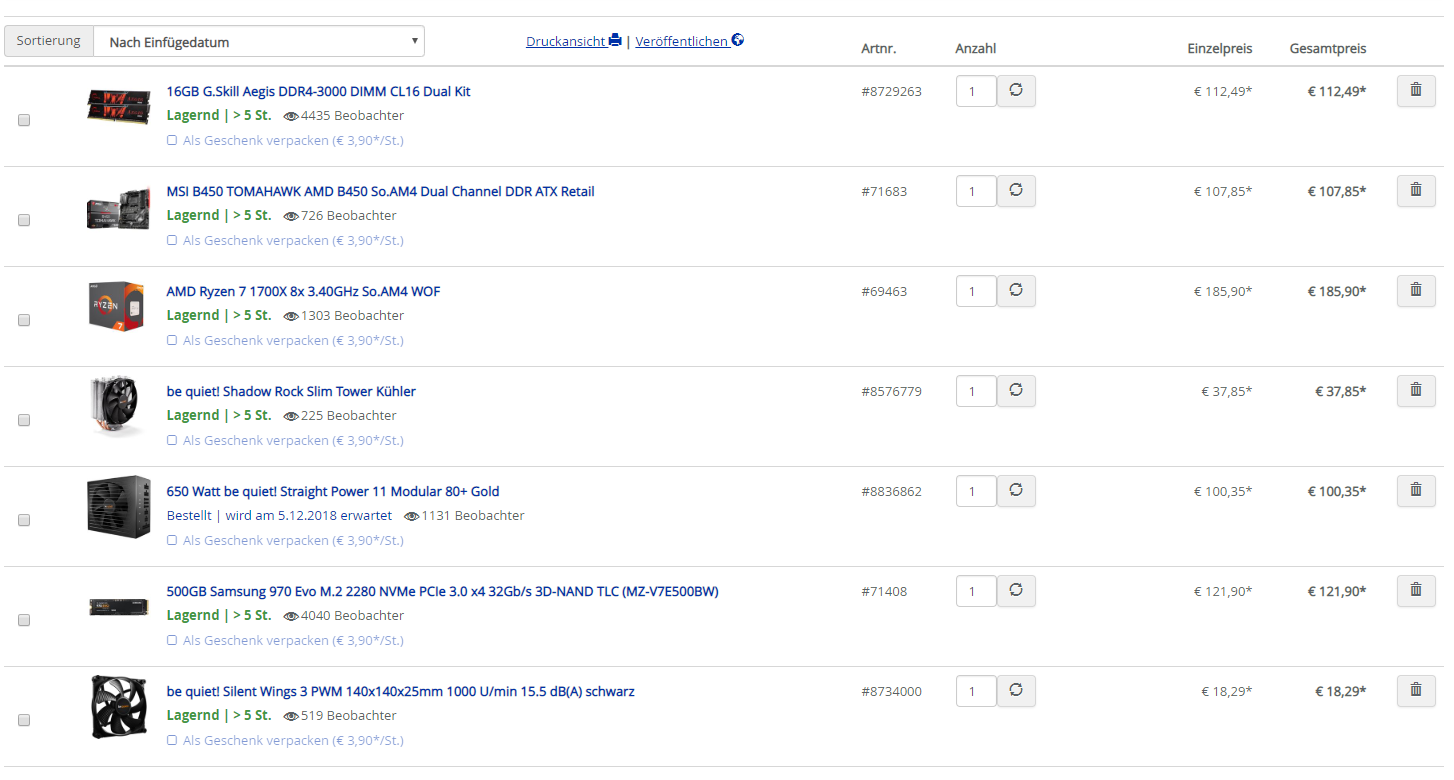Viewport: 1454px width, 780px height.
Task: Open 650 Watt Straight Power 11 product page
Action: [332, 491]
